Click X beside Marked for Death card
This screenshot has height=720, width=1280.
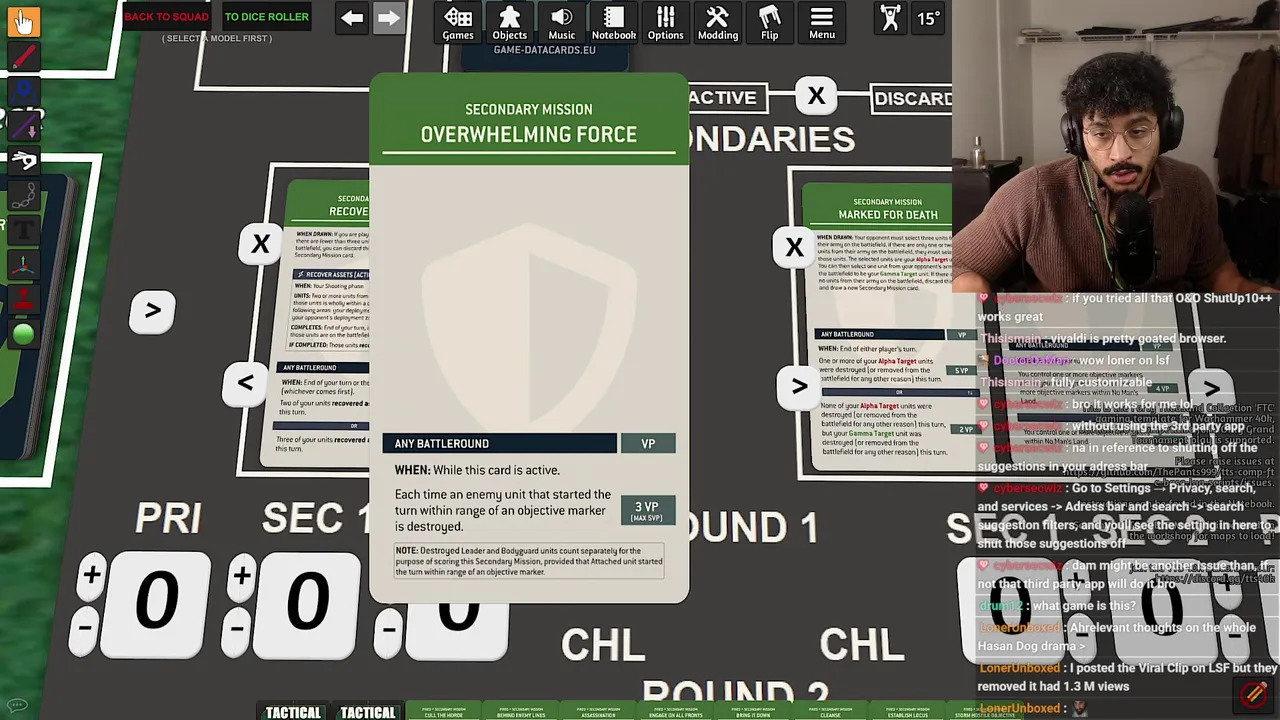[x=794, y=247]
